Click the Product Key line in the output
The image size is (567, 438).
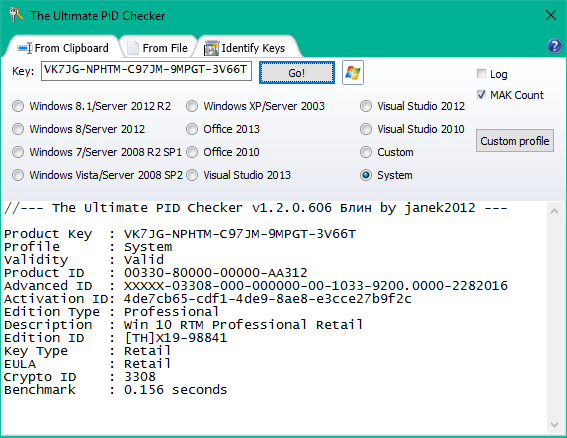[x=180, y=234]
